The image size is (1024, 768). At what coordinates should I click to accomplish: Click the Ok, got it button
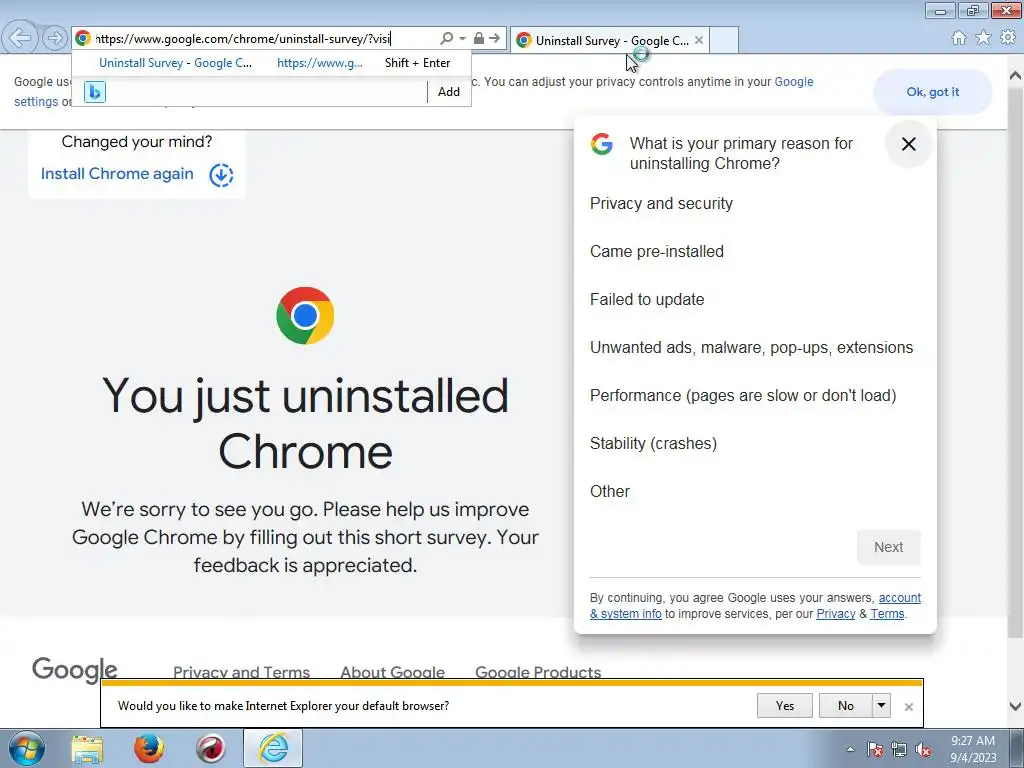coord(933,92)
